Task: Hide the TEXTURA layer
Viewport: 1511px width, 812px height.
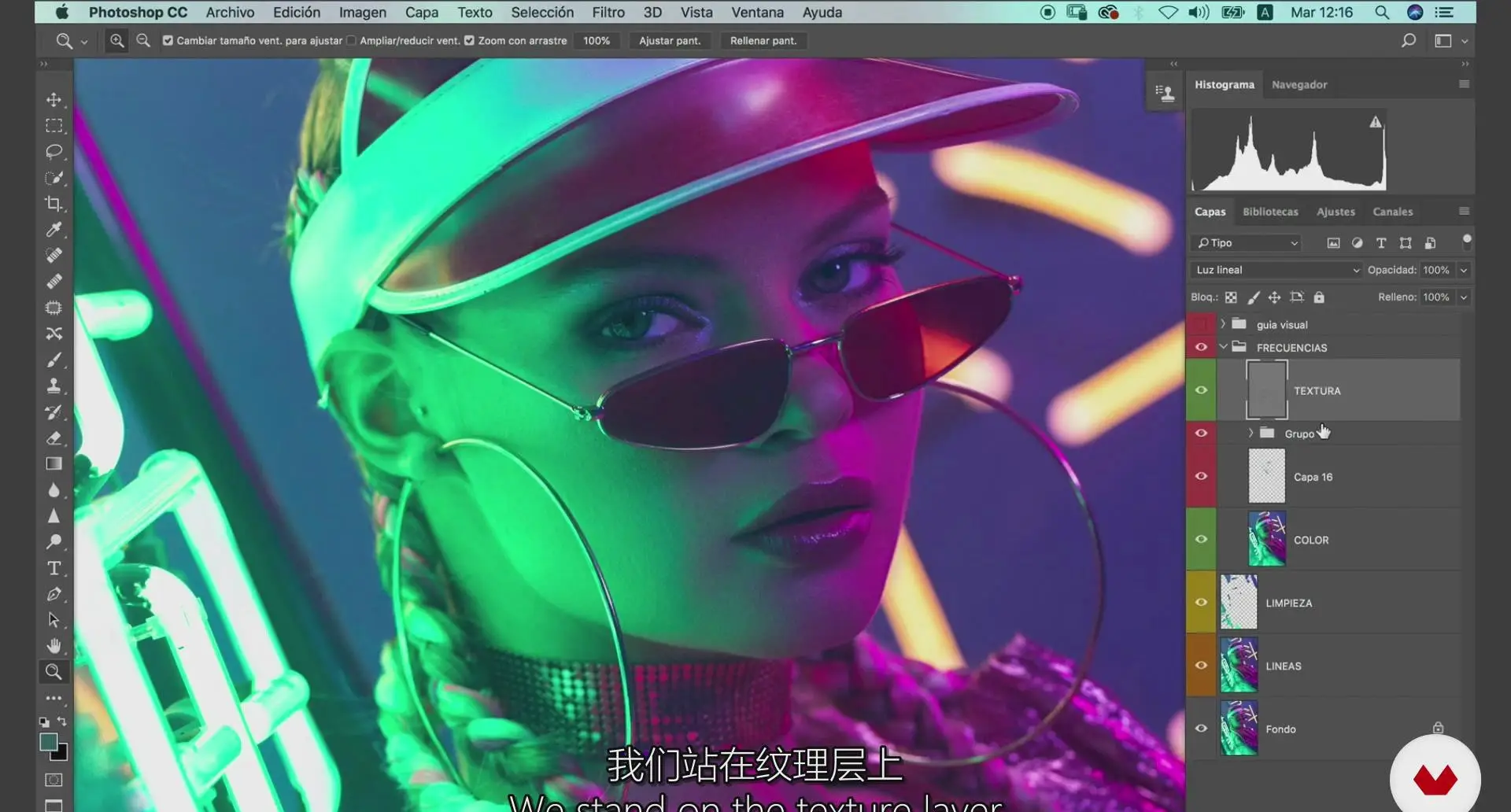Action: click(x=1201, y=390)
